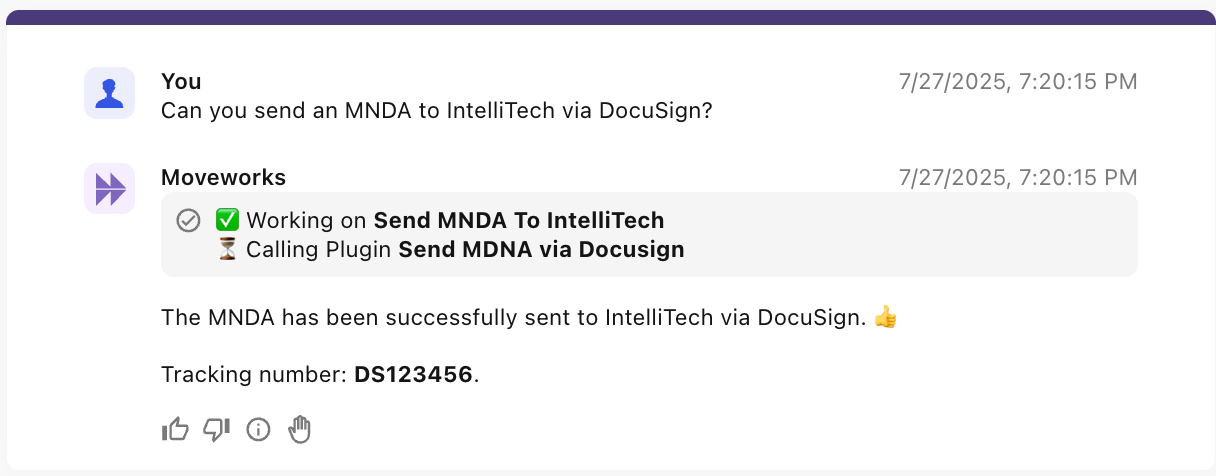
Task: Click the thumbs up feedback icon
Action: tap(175, 430)
